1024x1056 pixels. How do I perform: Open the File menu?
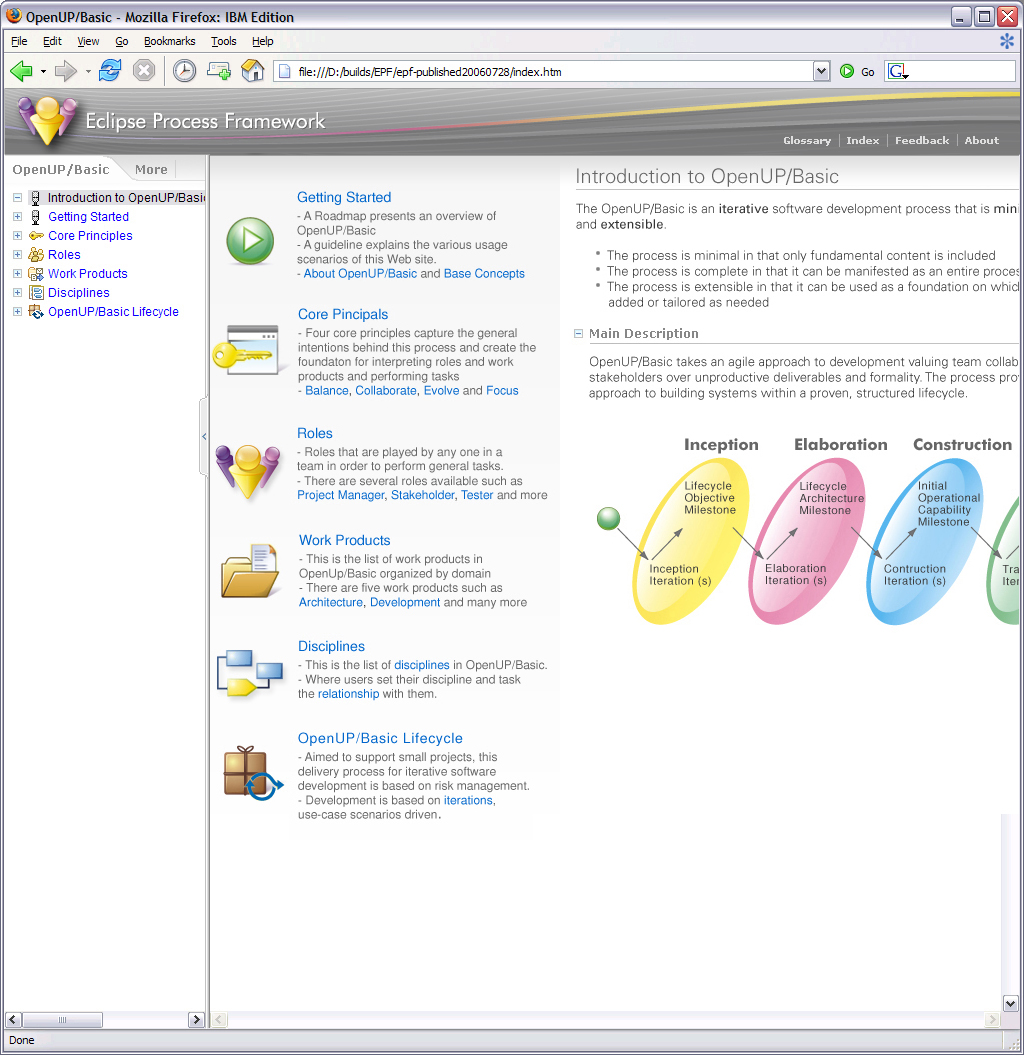tap(20, 41)
